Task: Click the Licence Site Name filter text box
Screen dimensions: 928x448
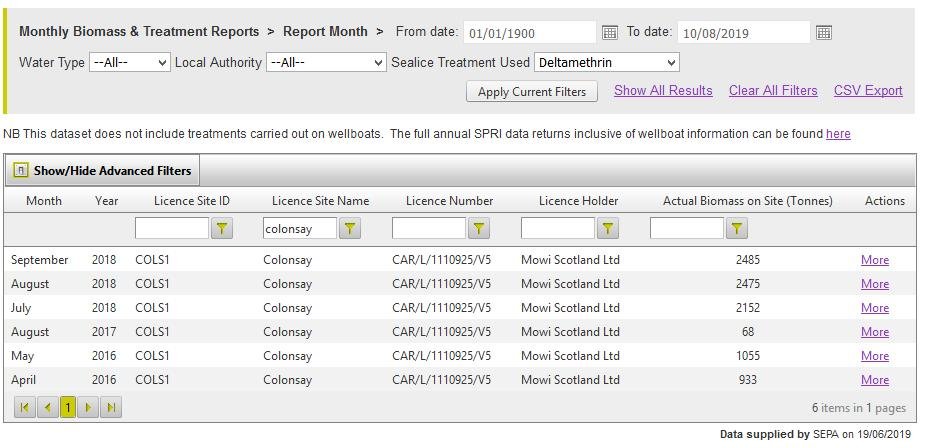Action: pos(299,229)
